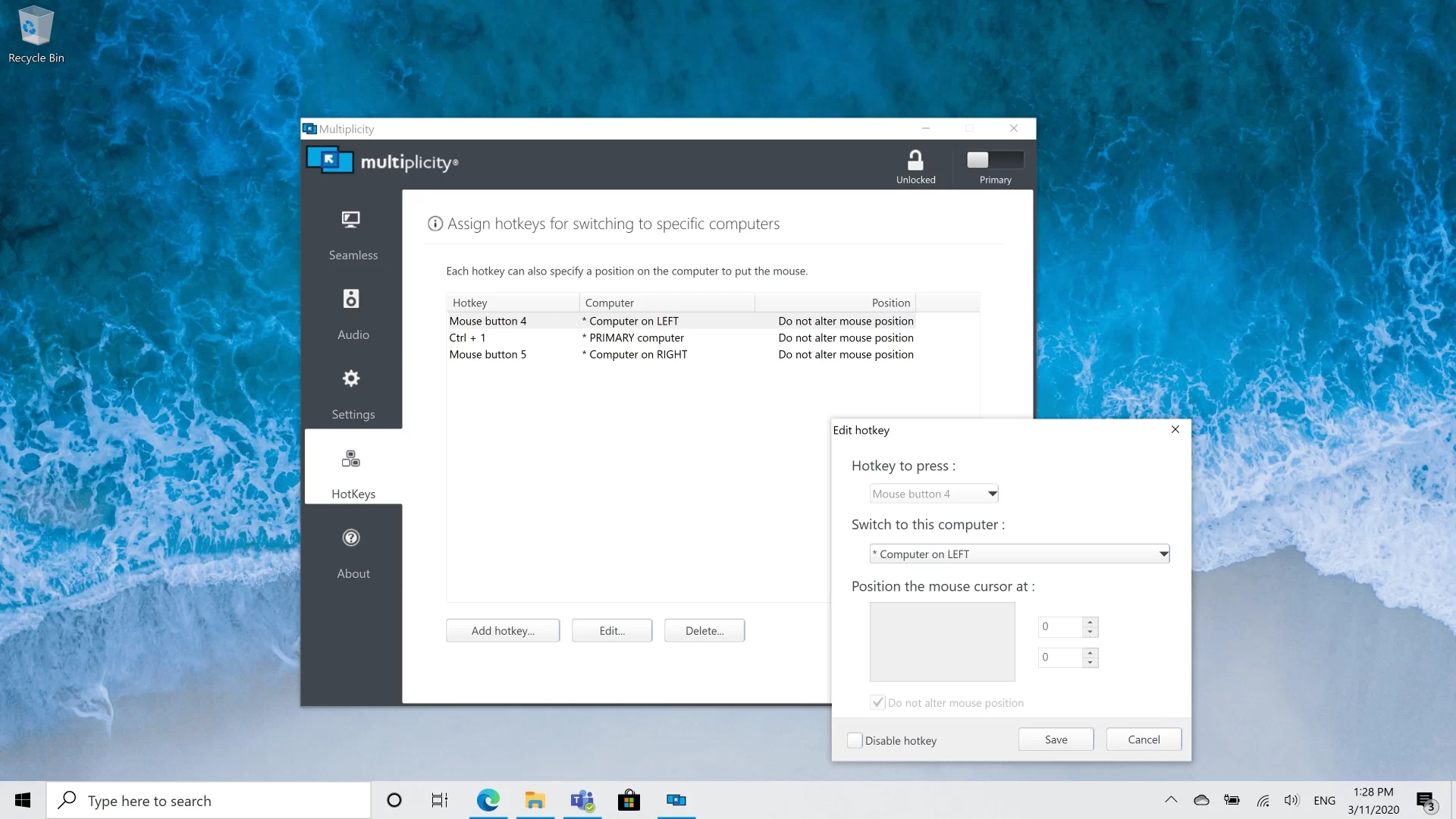This screenshot has height=819, width=1456.
Task: Enable the Disable hotkey checkbox
Action: pyautogui.click(x=855, y=740)
